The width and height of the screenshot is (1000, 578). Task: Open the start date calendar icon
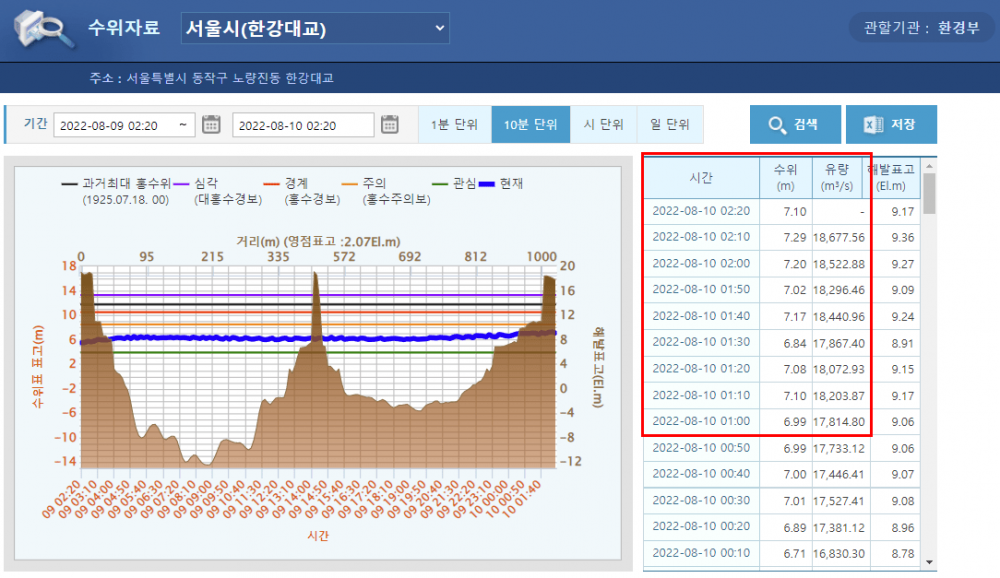pyautogui.click(x=211, y=125)
